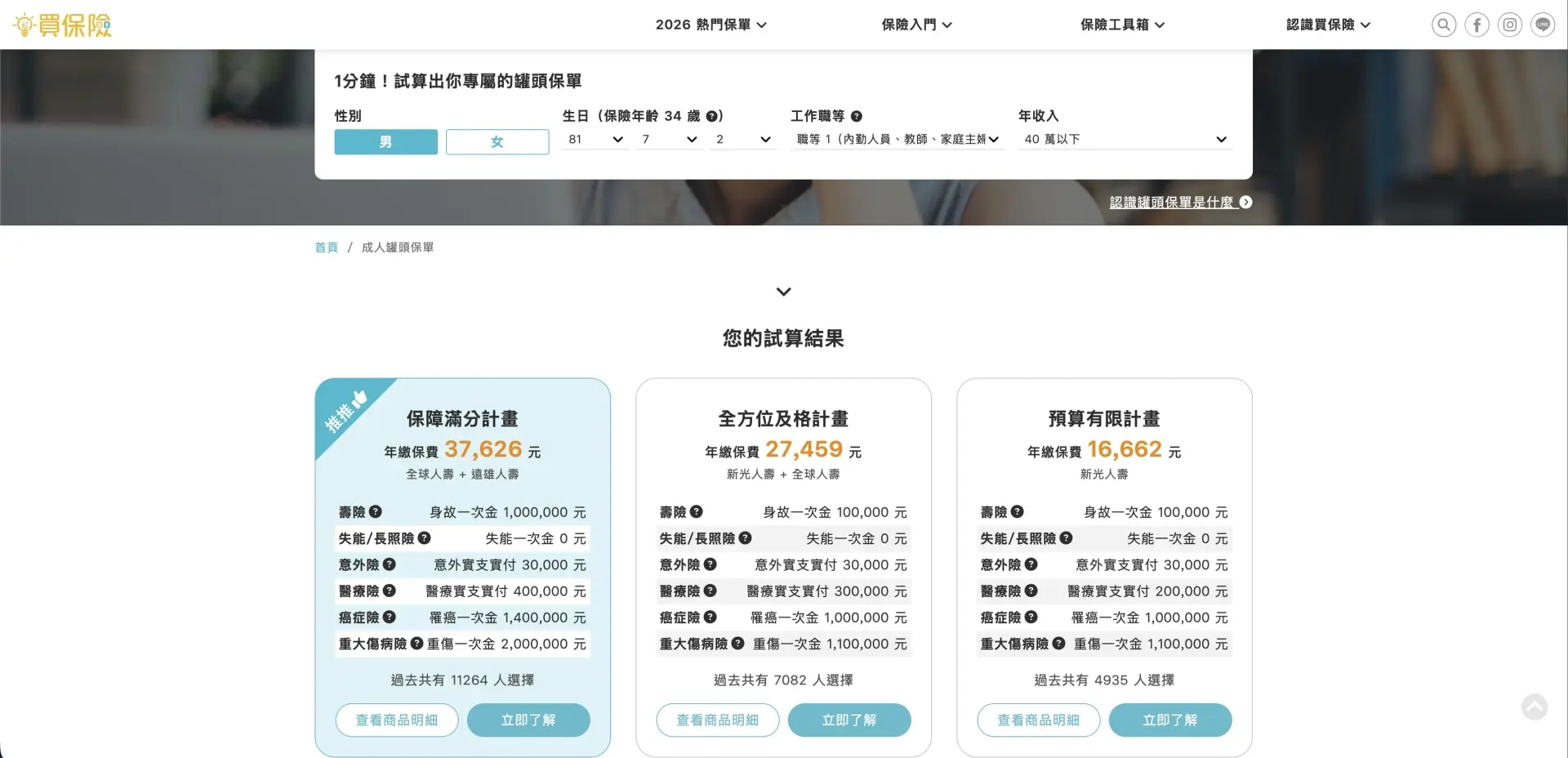The width and height of the screenshot is (1568, 758).
Task: Click 查看商品明細 for 保障滿分計畫
Action: [x=397, y=720]
